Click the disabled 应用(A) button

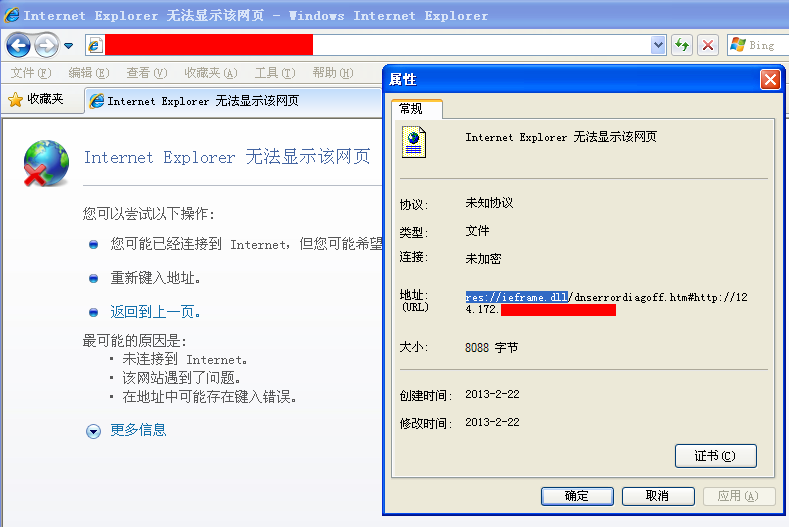tap(739, 496)
